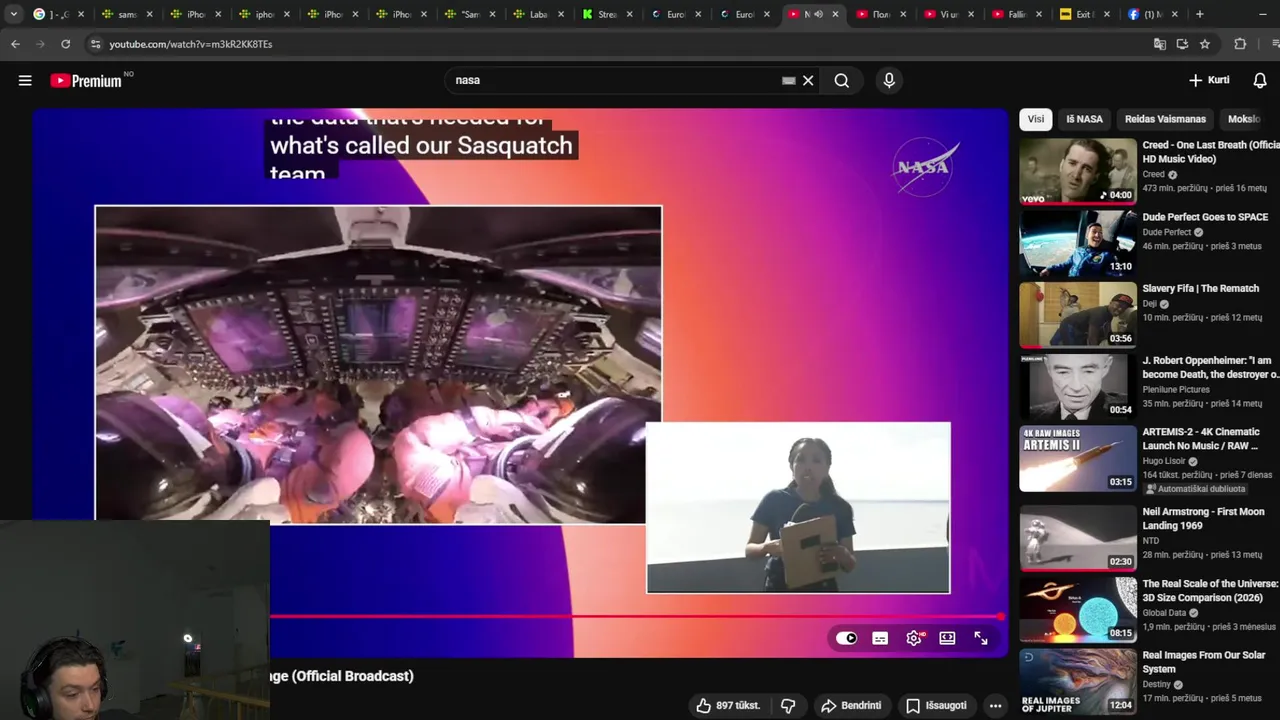Clear the 'nasa' search text

tap(808, 81)
